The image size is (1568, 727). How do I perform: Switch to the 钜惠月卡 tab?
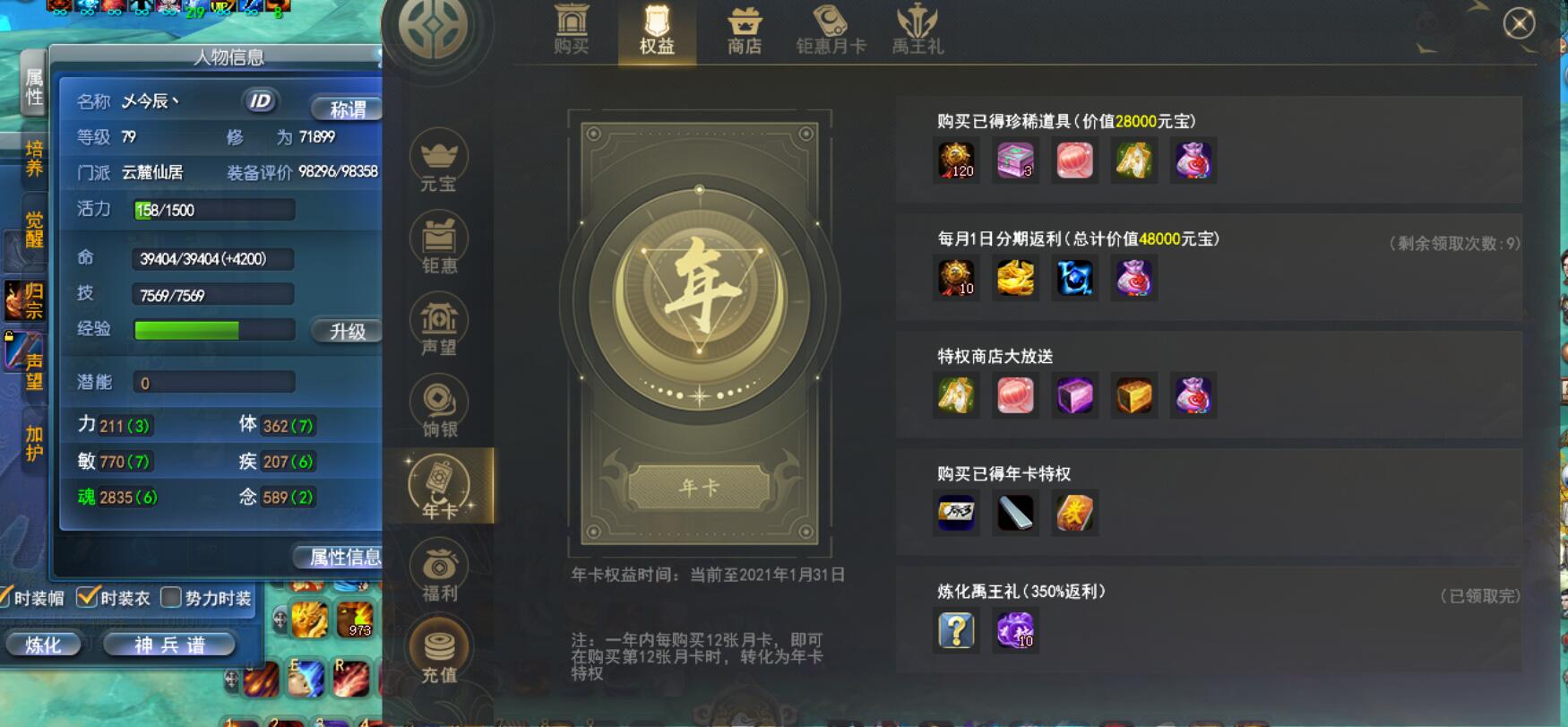point(831,32)
